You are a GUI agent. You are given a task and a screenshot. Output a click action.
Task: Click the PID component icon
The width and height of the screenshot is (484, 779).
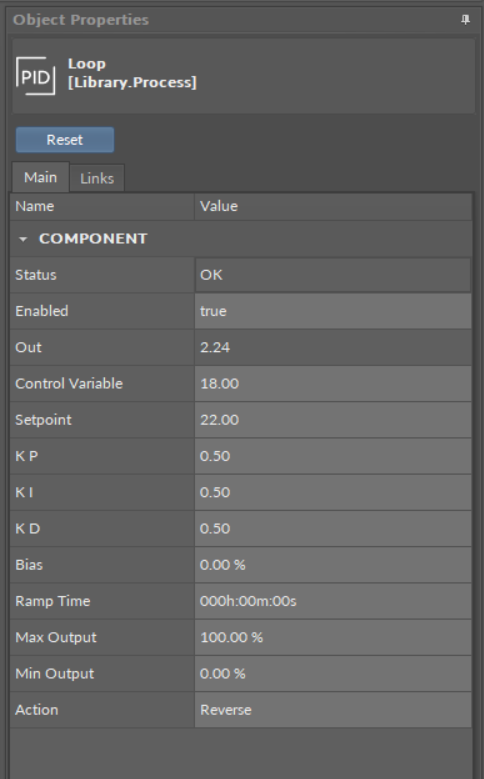click(x=35, y=76)
